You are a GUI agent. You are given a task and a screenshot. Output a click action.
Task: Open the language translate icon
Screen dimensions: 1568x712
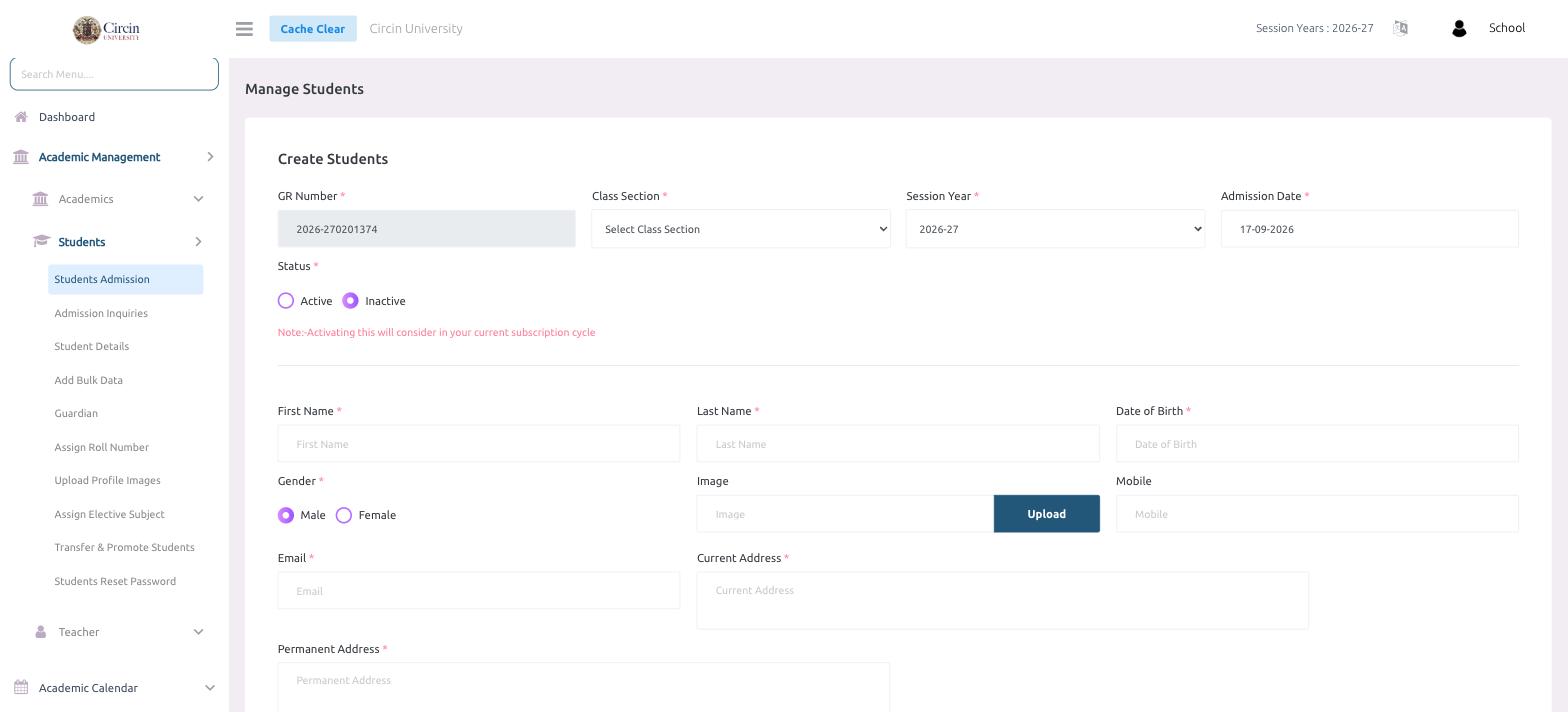click(1400, 28)
